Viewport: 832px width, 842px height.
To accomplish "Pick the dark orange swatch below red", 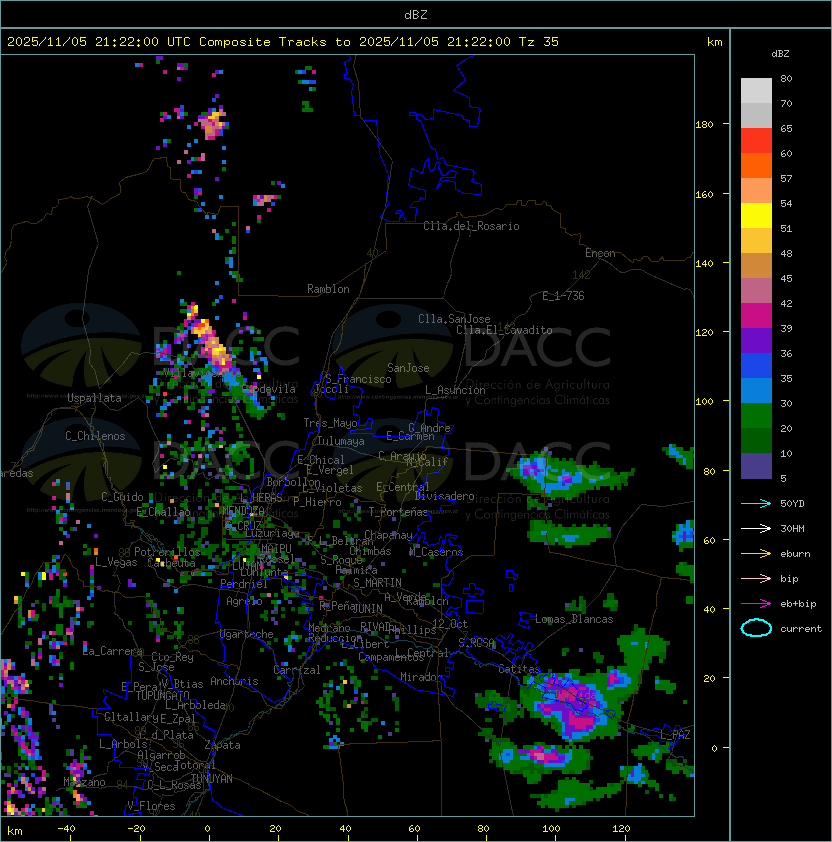I will [756, 165].
